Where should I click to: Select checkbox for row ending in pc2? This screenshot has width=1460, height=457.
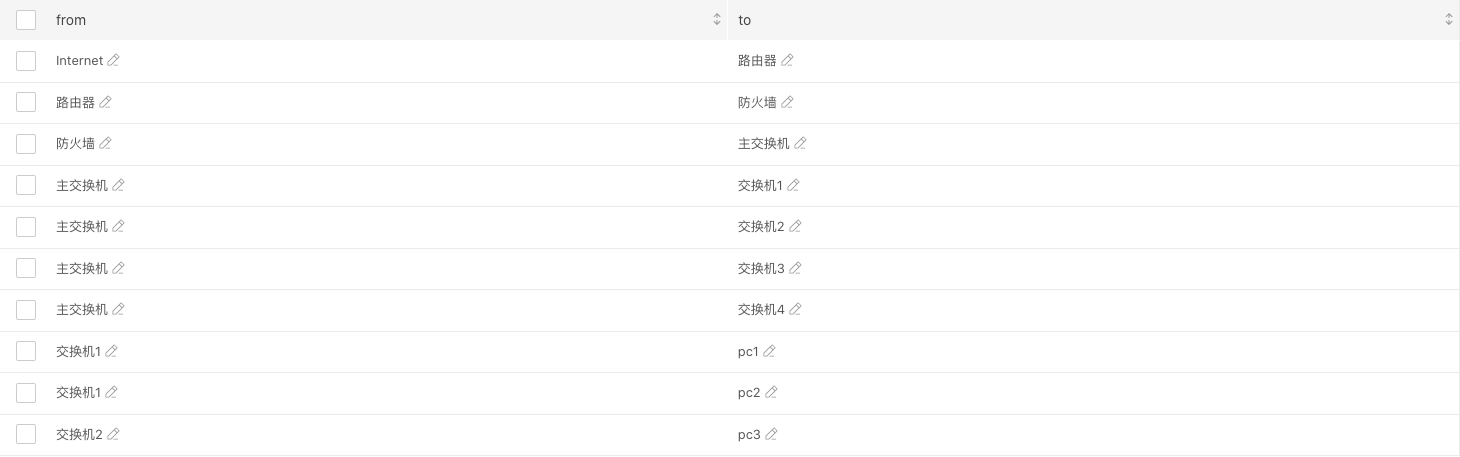[x=26, y=393]
